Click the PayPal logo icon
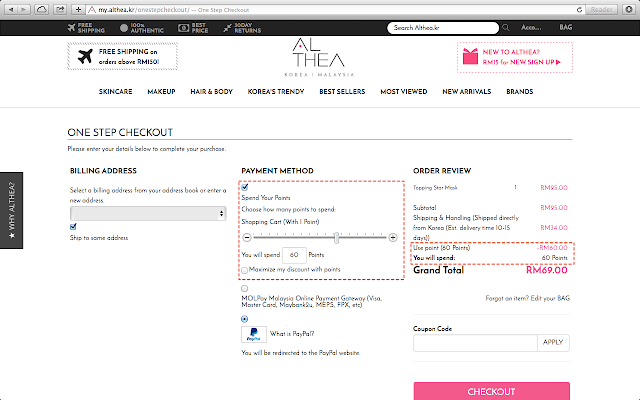 coord(253,334)
